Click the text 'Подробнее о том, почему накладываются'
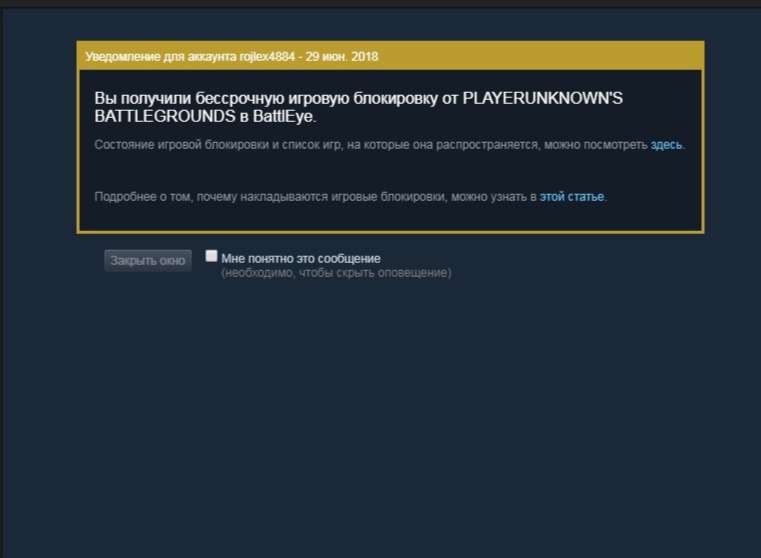 tap(211, 197)
